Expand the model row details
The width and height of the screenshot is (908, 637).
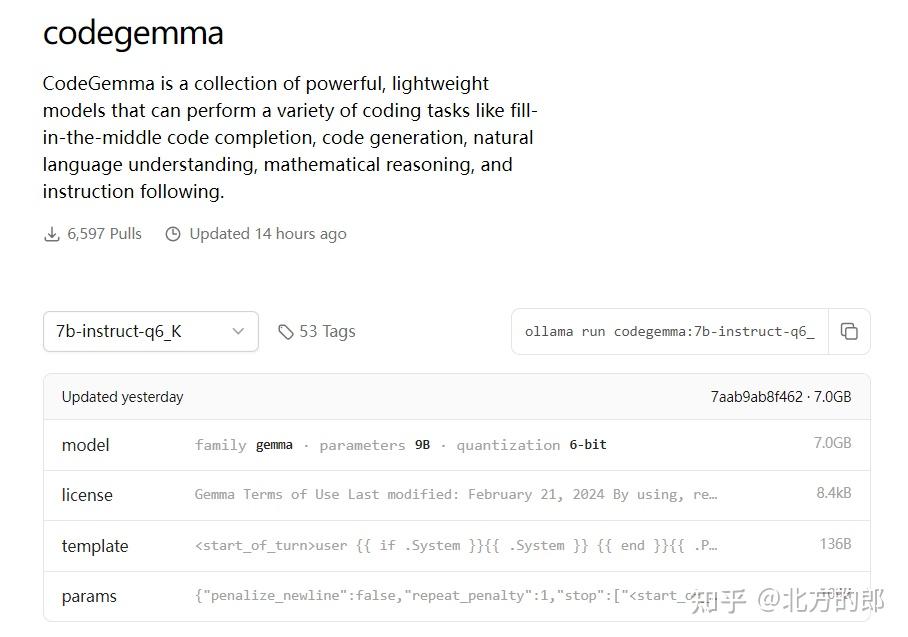pos(85,445)
